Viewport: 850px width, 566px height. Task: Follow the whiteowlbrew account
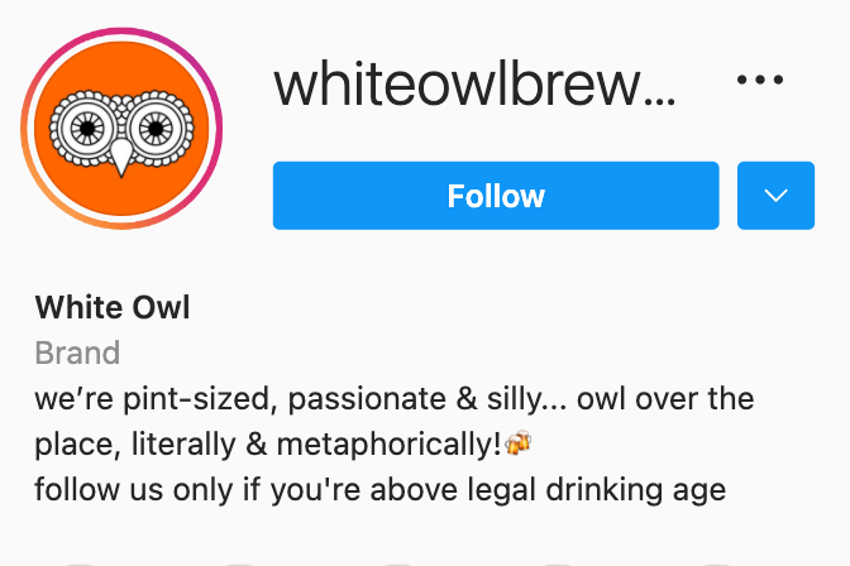click(496, 196)
